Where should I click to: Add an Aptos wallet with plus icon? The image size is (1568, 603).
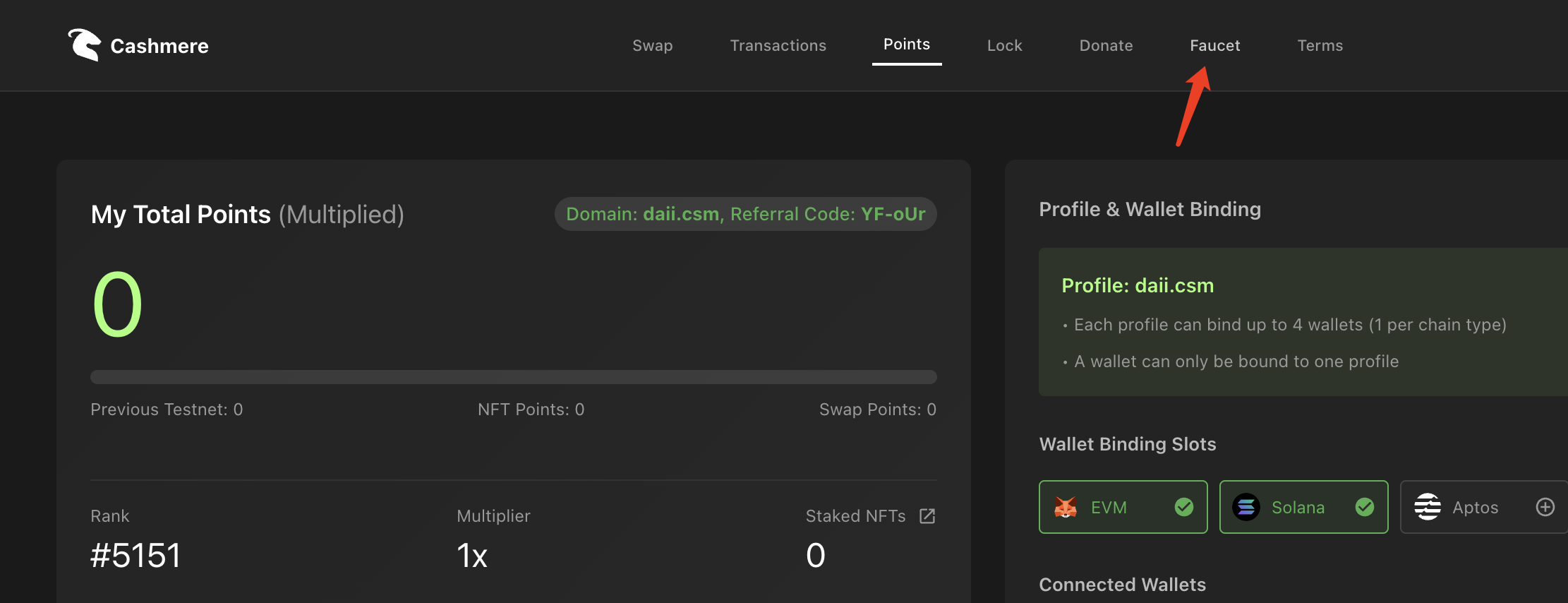pyautogui.click(x=1545, y=507)
